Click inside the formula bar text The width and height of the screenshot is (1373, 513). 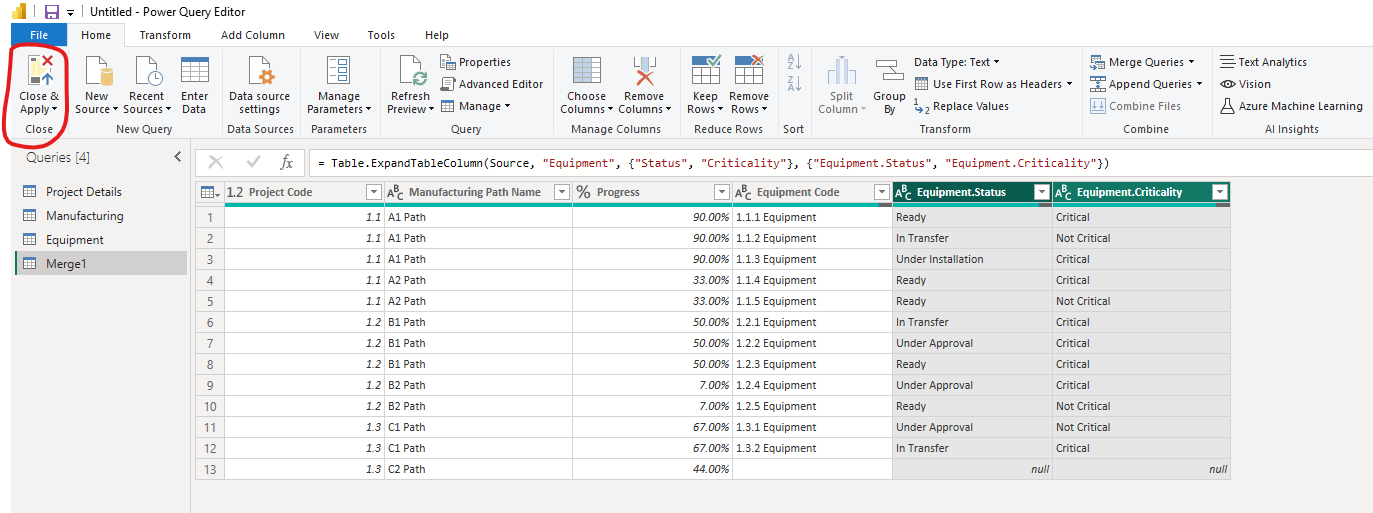(715, 163)
